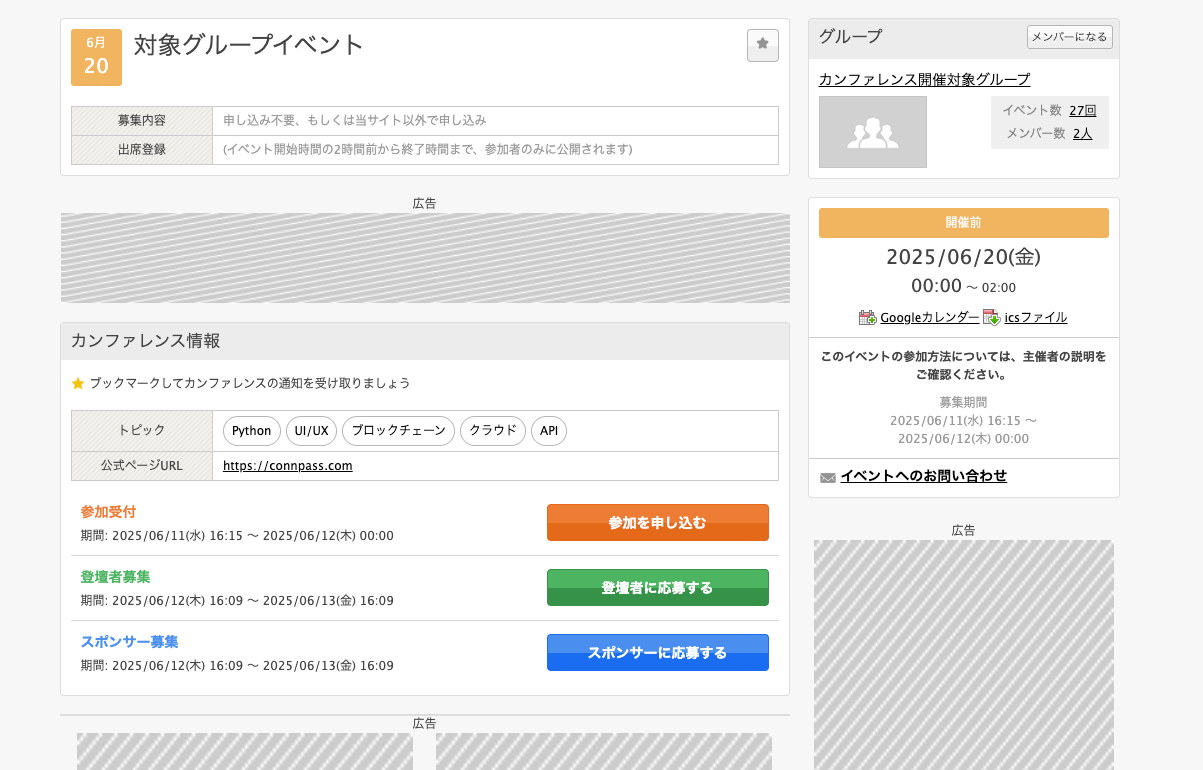Screen dimensions: 1203x770
Task: Open the クラウド topic tag
Action: (492, 431)
